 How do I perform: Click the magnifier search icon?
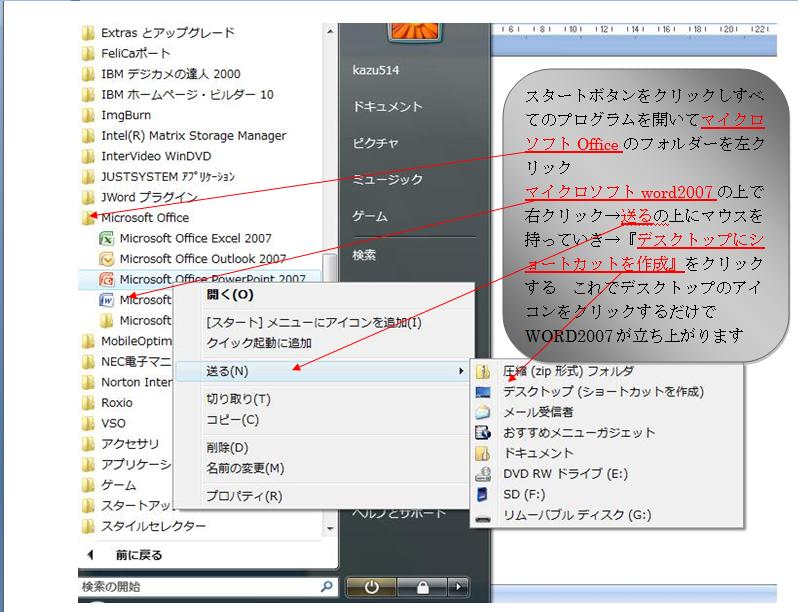327,587
